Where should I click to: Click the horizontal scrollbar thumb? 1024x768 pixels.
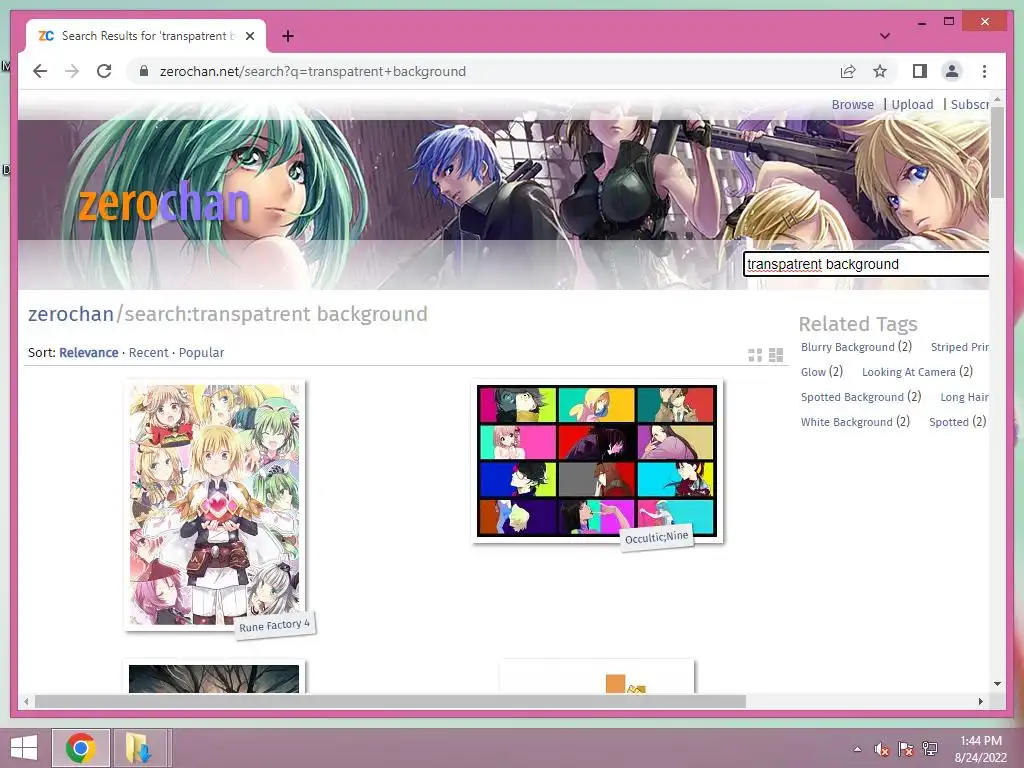390,701
